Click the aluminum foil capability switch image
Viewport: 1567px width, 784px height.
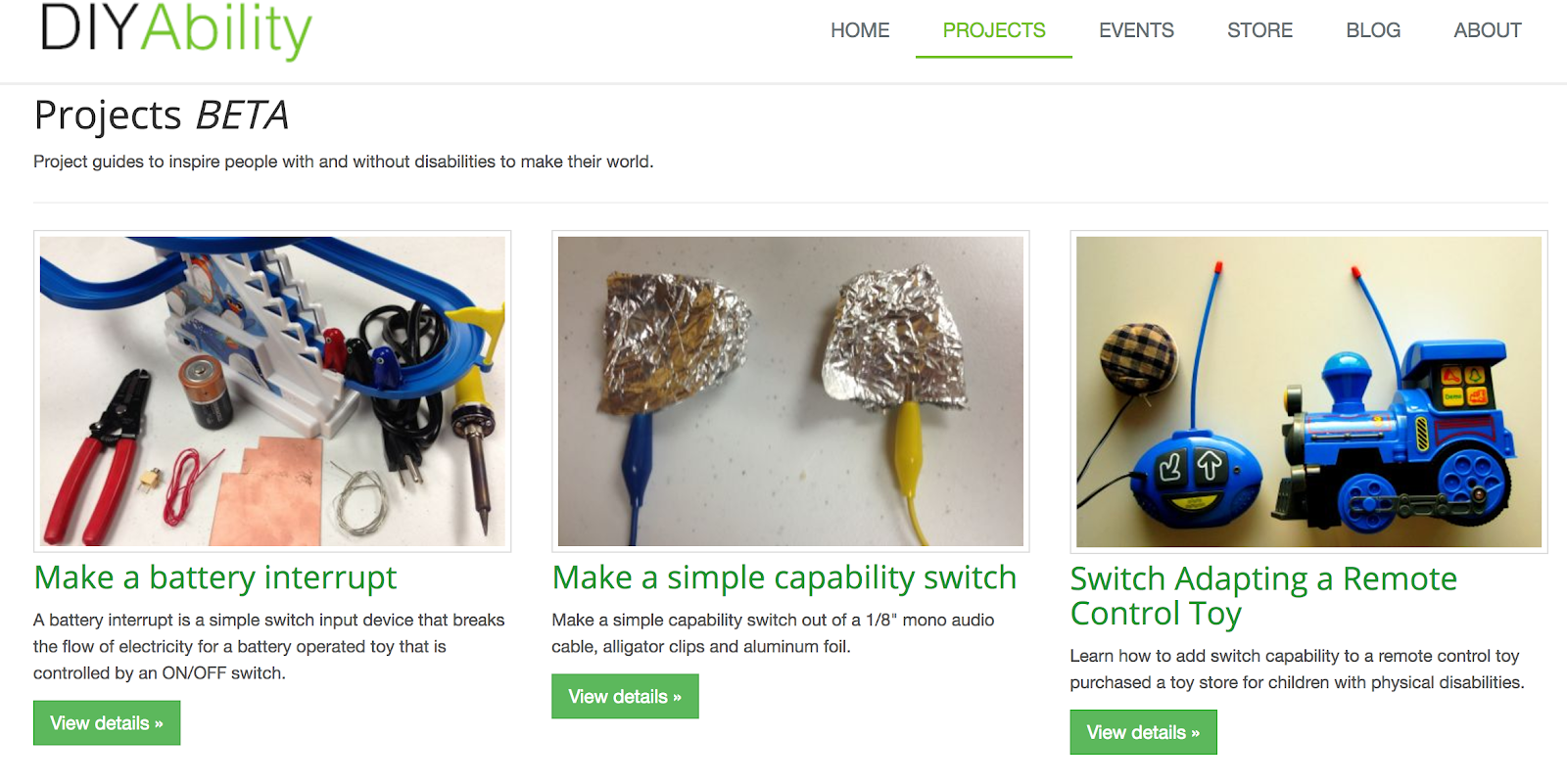pyautogui.click(x=790, y=392)
